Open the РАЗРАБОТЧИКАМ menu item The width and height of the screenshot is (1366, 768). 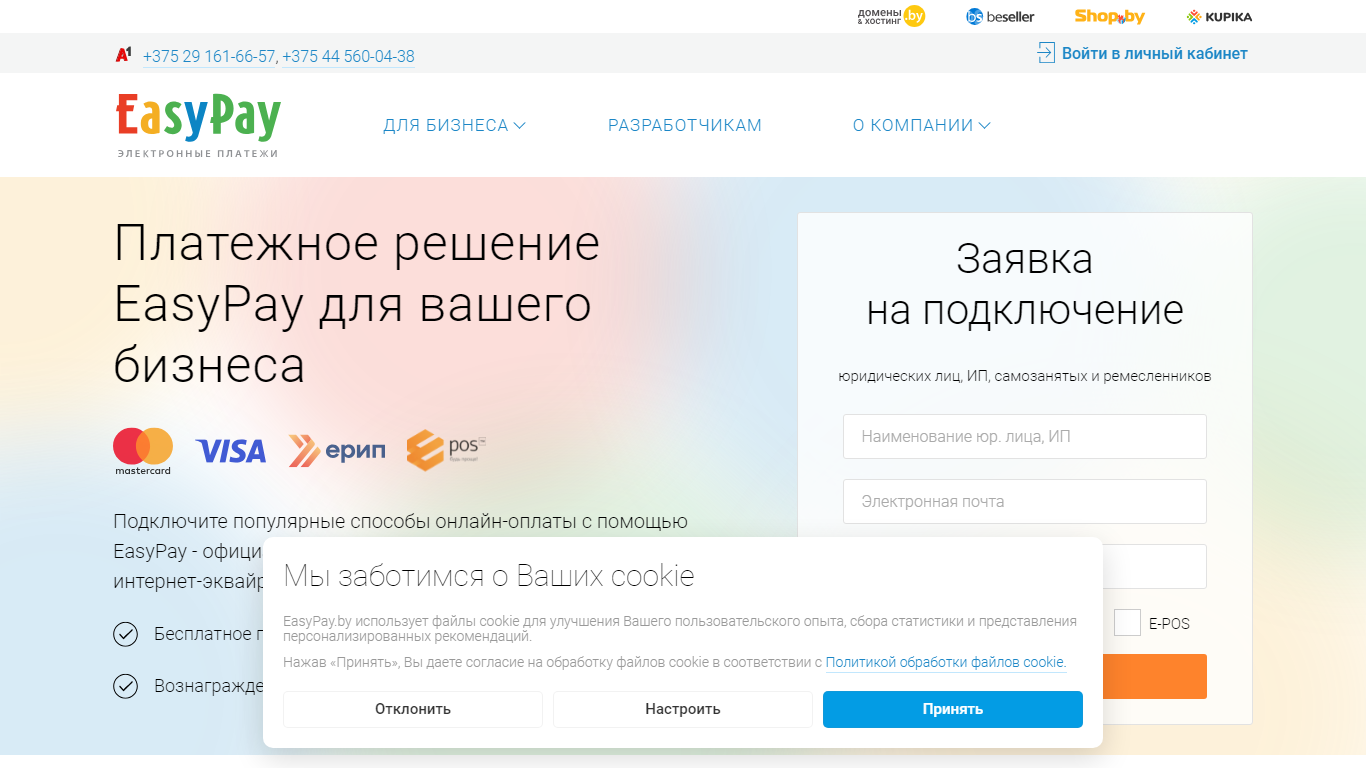[685, 125]
